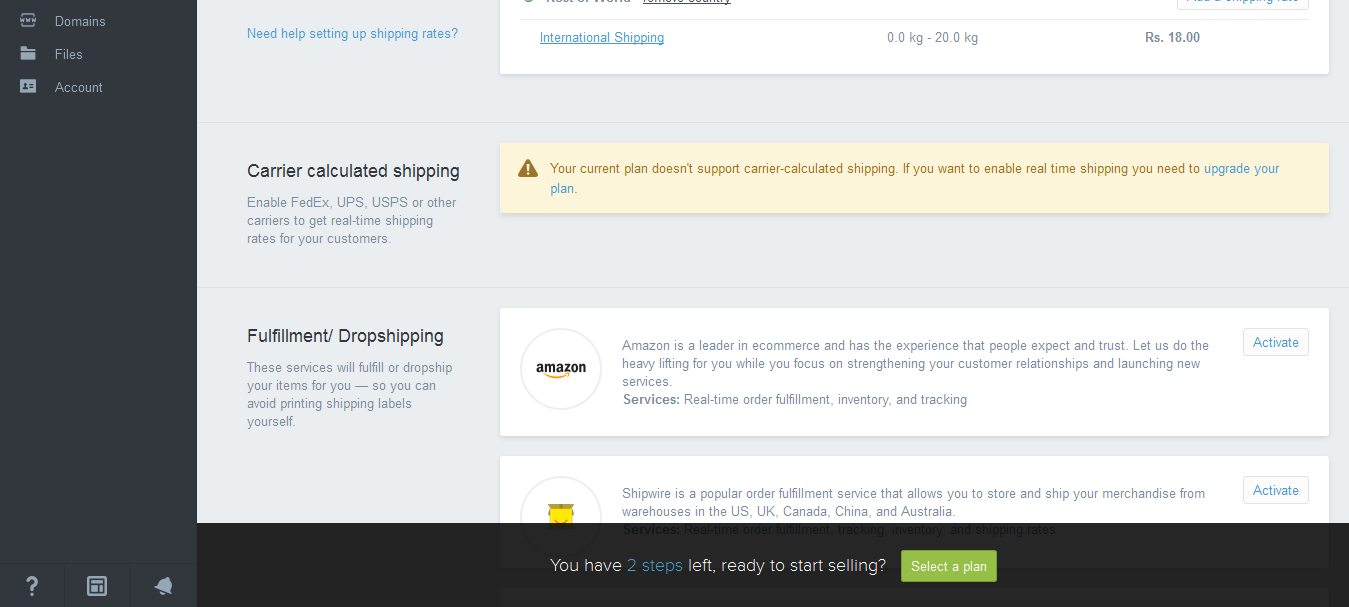This screenshot has width=1349, height=607.
Task: Activate Amazon fulfillment service
Action: click(x=1276, y=342)
